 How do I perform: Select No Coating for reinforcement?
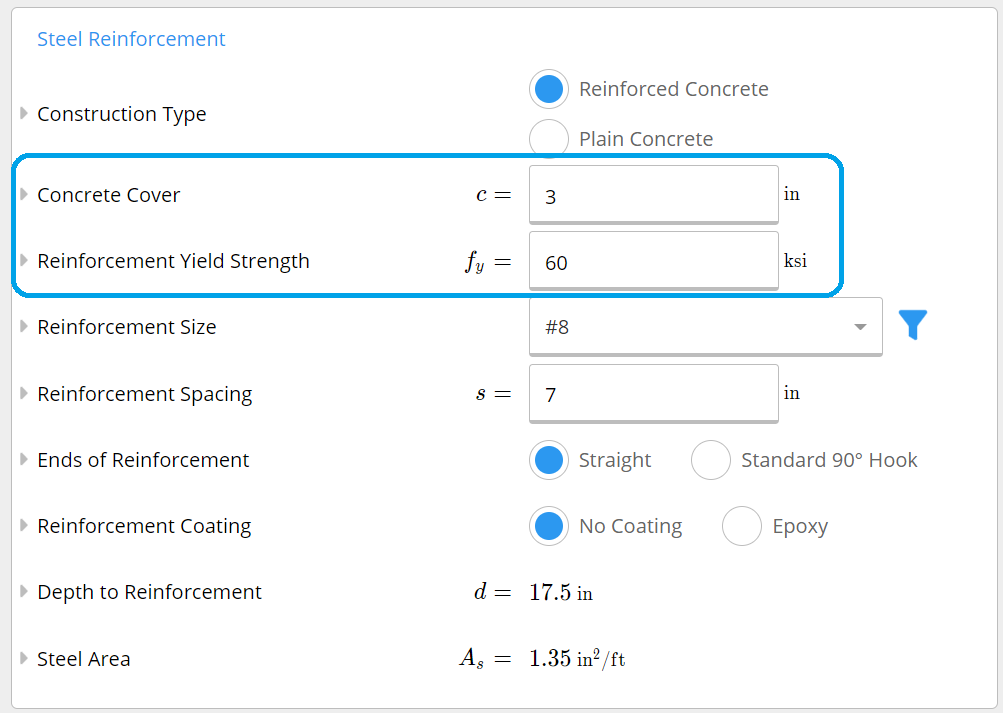(548, 525)
